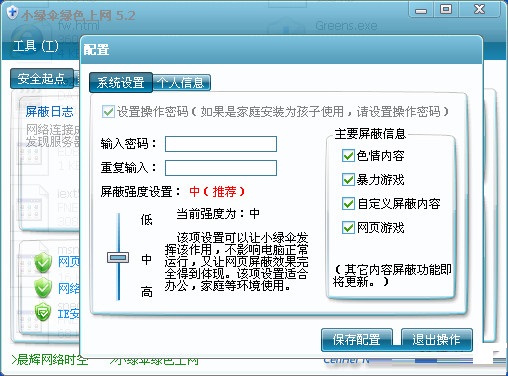The image size is (508, 376).
Task: Minimize the 小绿伞 main window
Action: [421, 10]
